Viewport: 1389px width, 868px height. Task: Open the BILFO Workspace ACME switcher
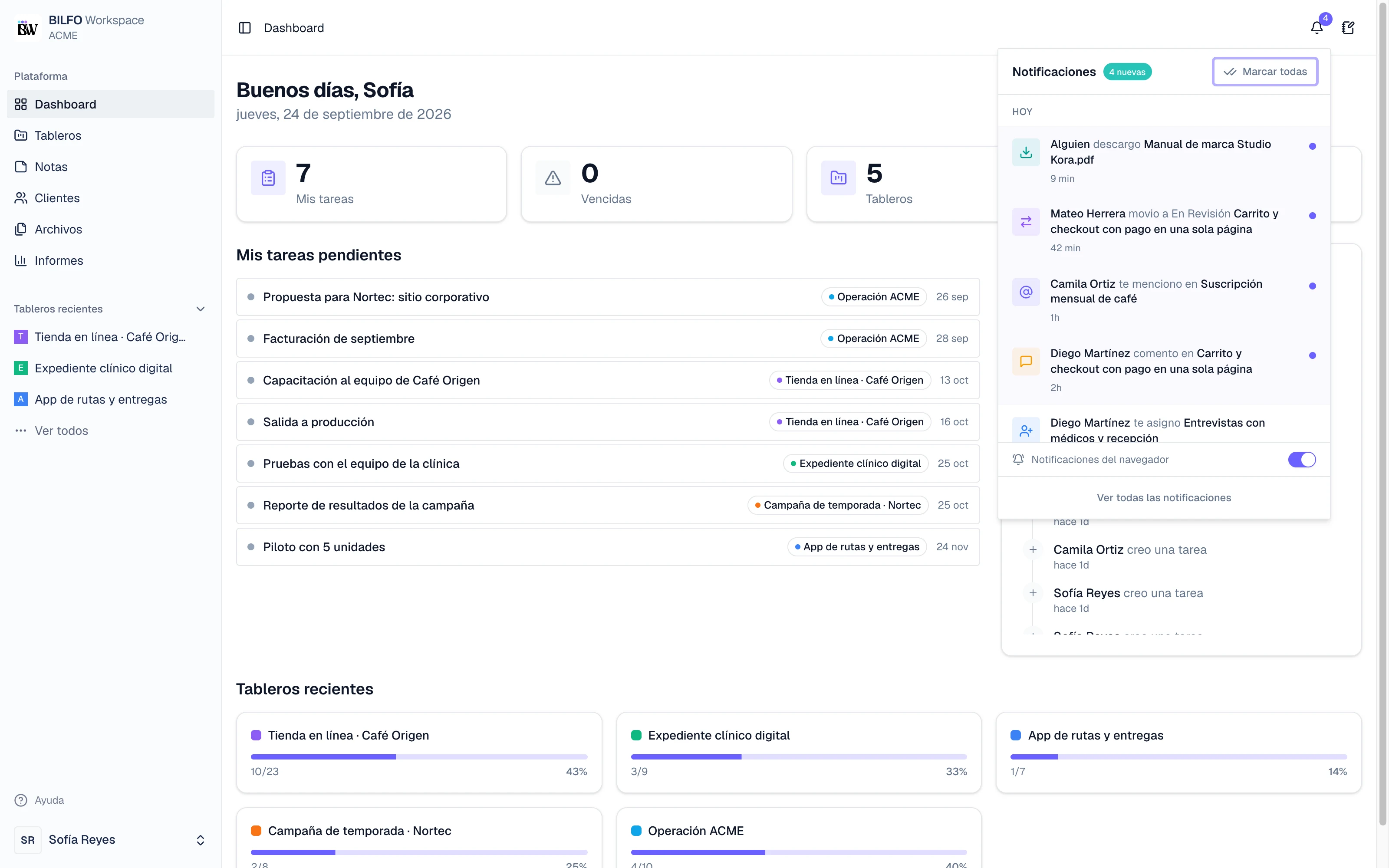click(110, 27)
